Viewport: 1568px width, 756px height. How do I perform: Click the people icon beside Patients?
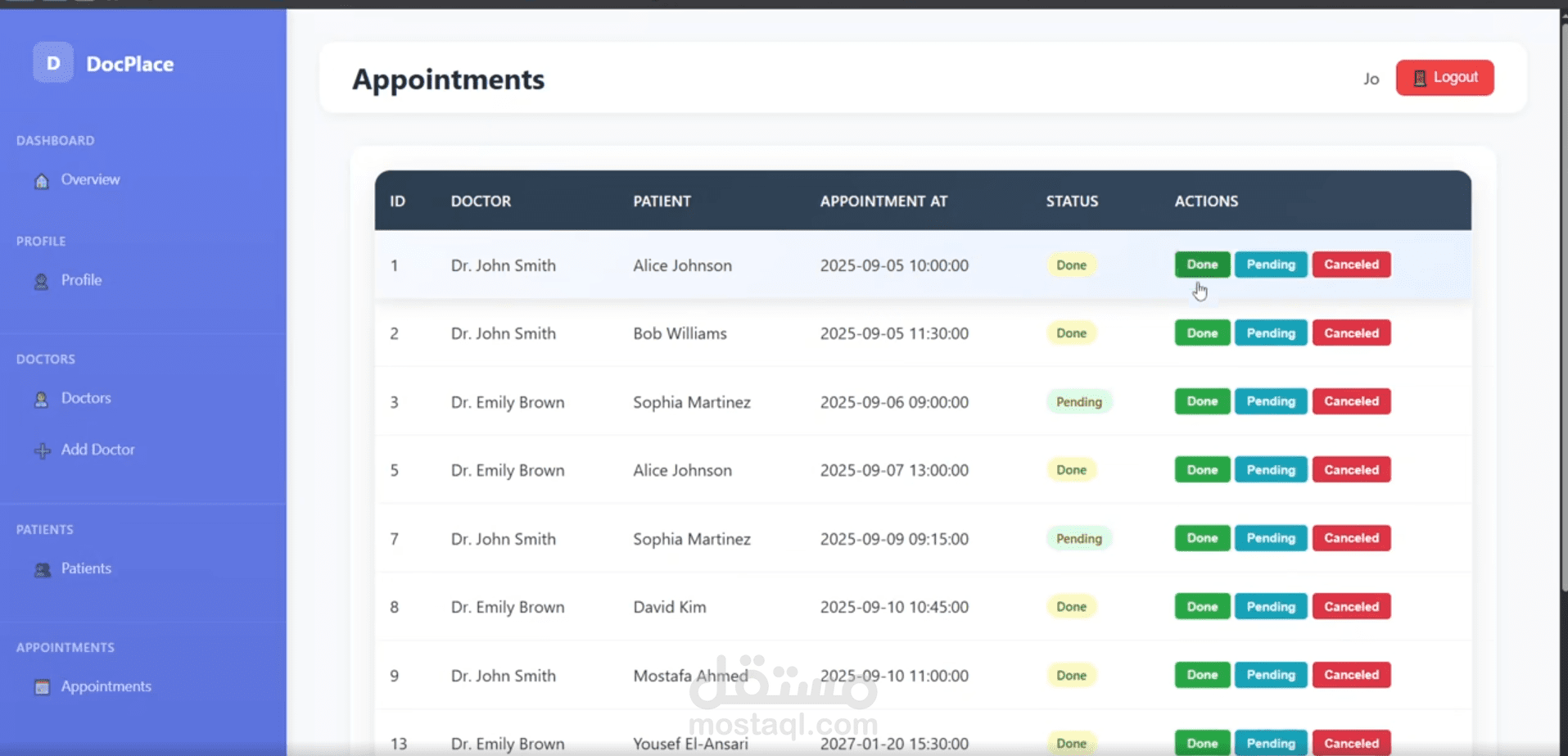pos(42,569)
